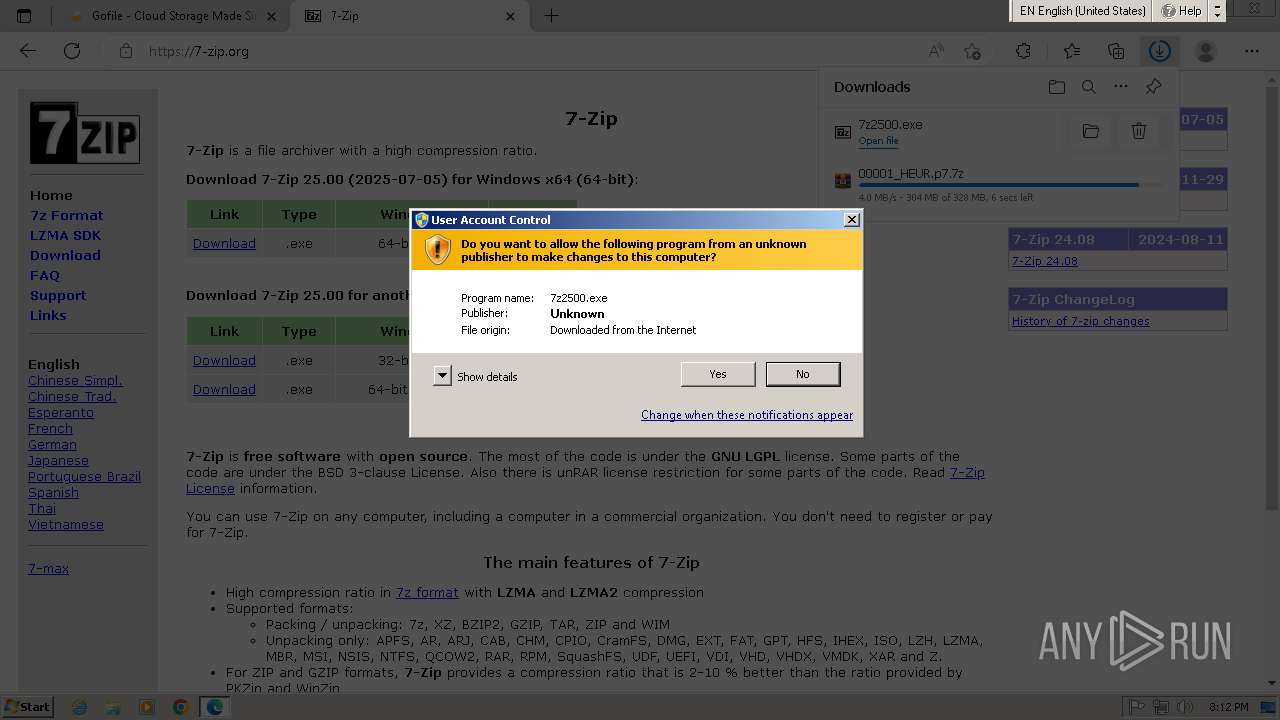Image resolution: width=1280 pixels, height=720 pixels.
Task: Search downloads with the magnifier icon
Action: [x=1089, y=87]
